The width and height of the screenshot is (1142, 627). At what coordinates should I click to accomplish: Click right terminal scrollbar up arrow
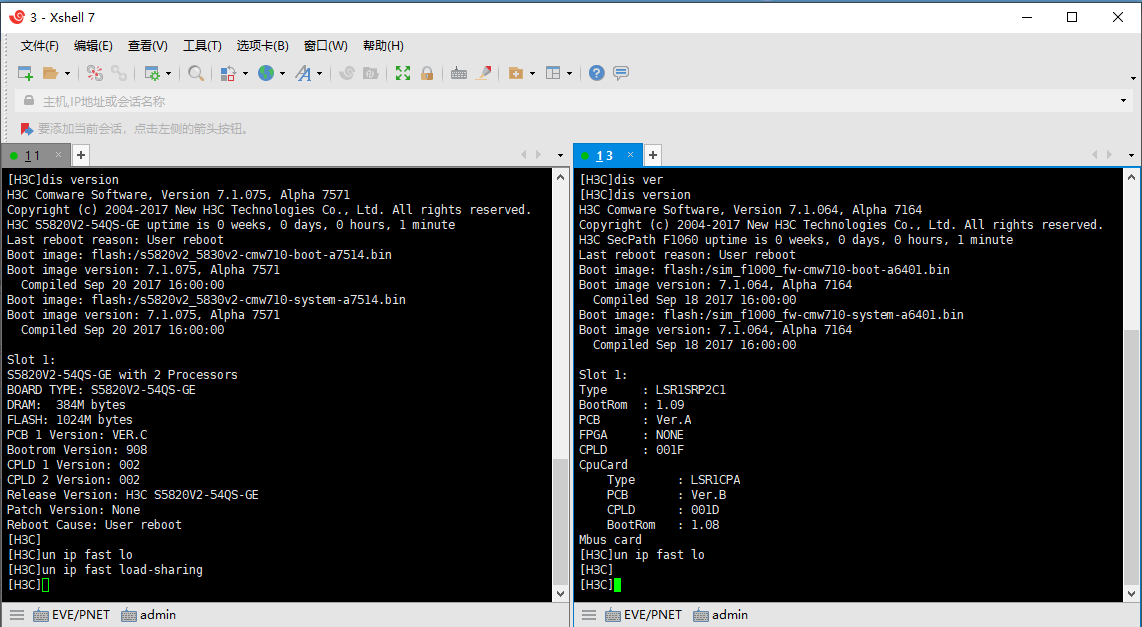pyautogui.click(x=1132, y=177)
